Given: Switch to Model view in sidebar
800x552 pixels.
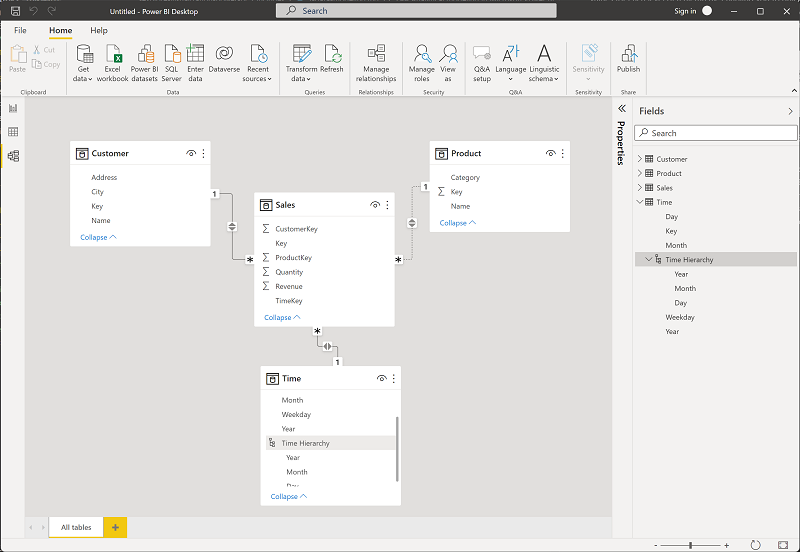Looking at the screenshot, I should pos(13,156).
